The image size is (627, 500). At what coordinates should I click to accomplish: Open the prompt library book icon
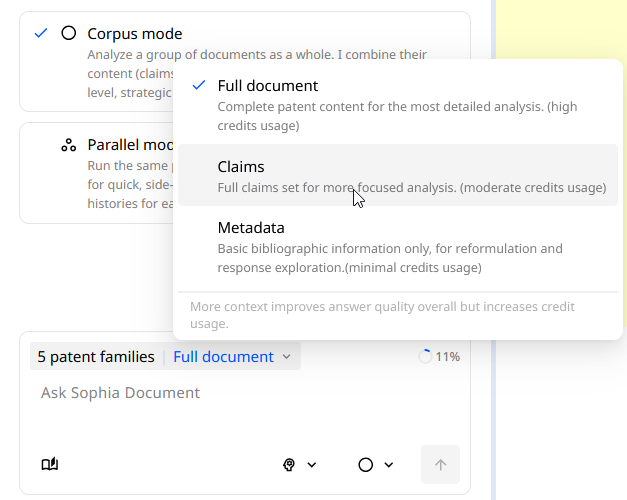coord(50,464)
